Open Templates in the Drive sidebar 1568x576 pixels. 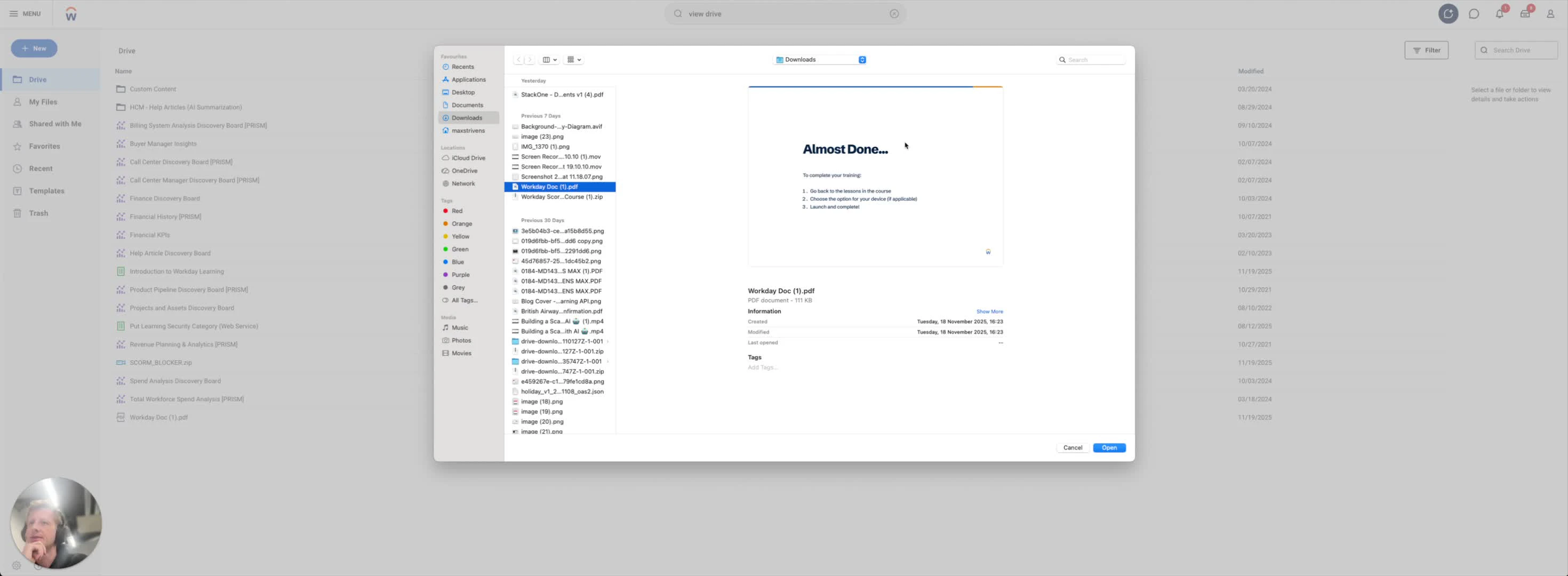tap(47, 190)
